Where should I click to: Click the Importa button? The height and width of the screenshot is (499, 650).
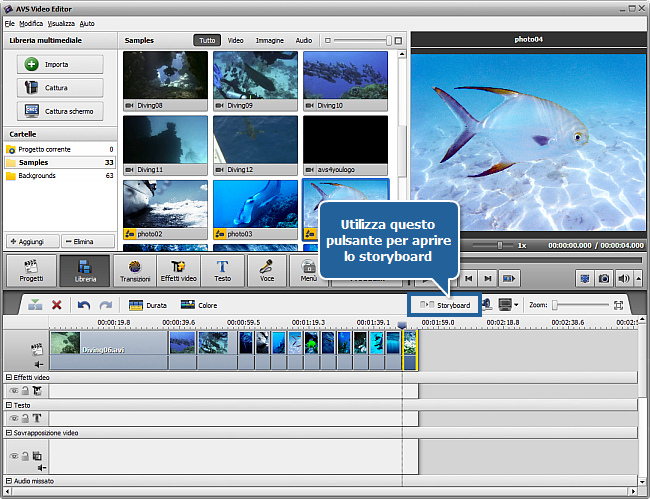click(x=59, y=64)
